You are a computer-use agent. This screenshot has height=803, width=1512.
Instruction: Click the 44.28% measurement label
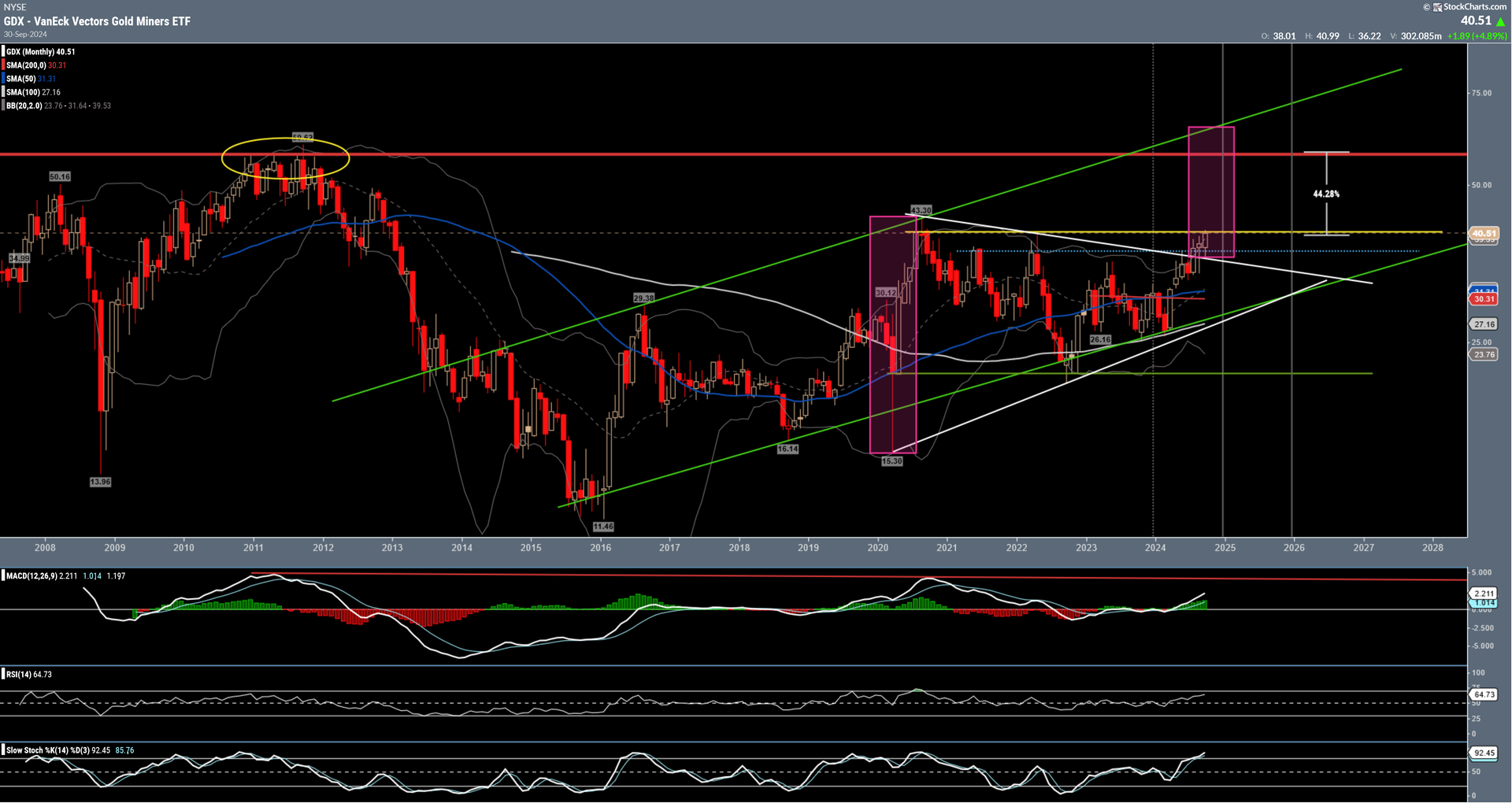tap(1326, 194)
